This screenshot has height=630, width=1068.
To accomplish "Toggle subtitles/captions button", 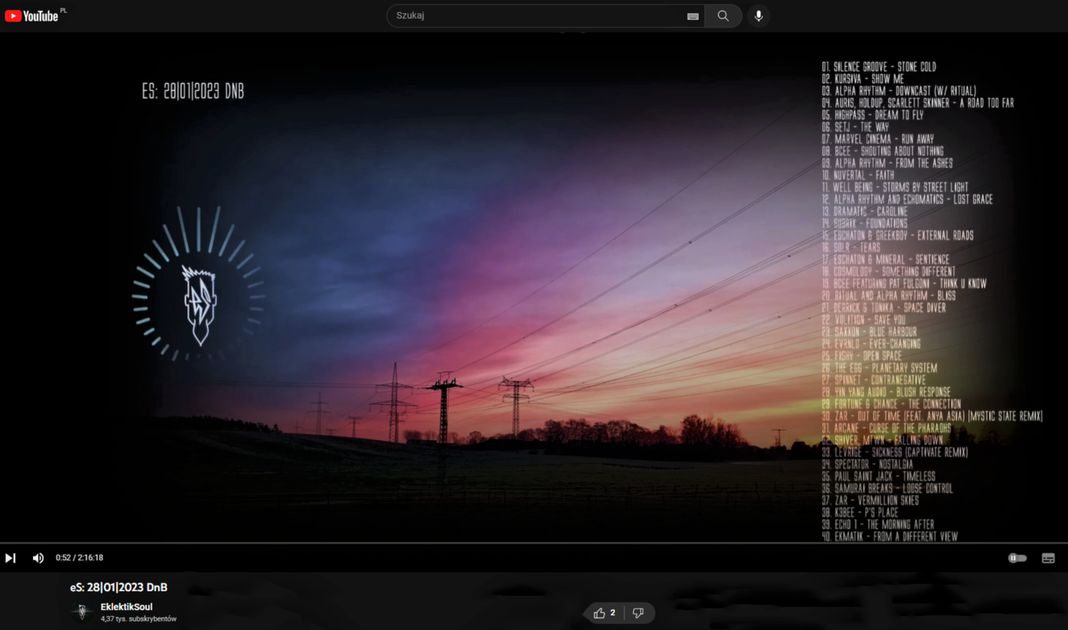I will coord(1048,558).
